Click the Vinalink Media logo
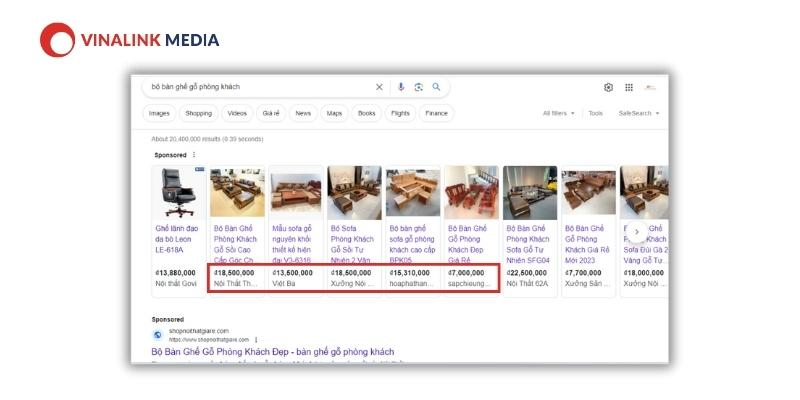 130,40
